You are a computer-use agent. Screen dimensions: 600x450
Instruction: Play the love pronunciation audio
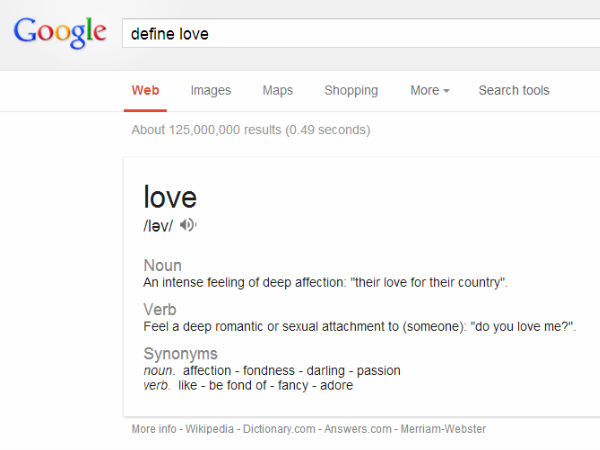coord(188,225)
